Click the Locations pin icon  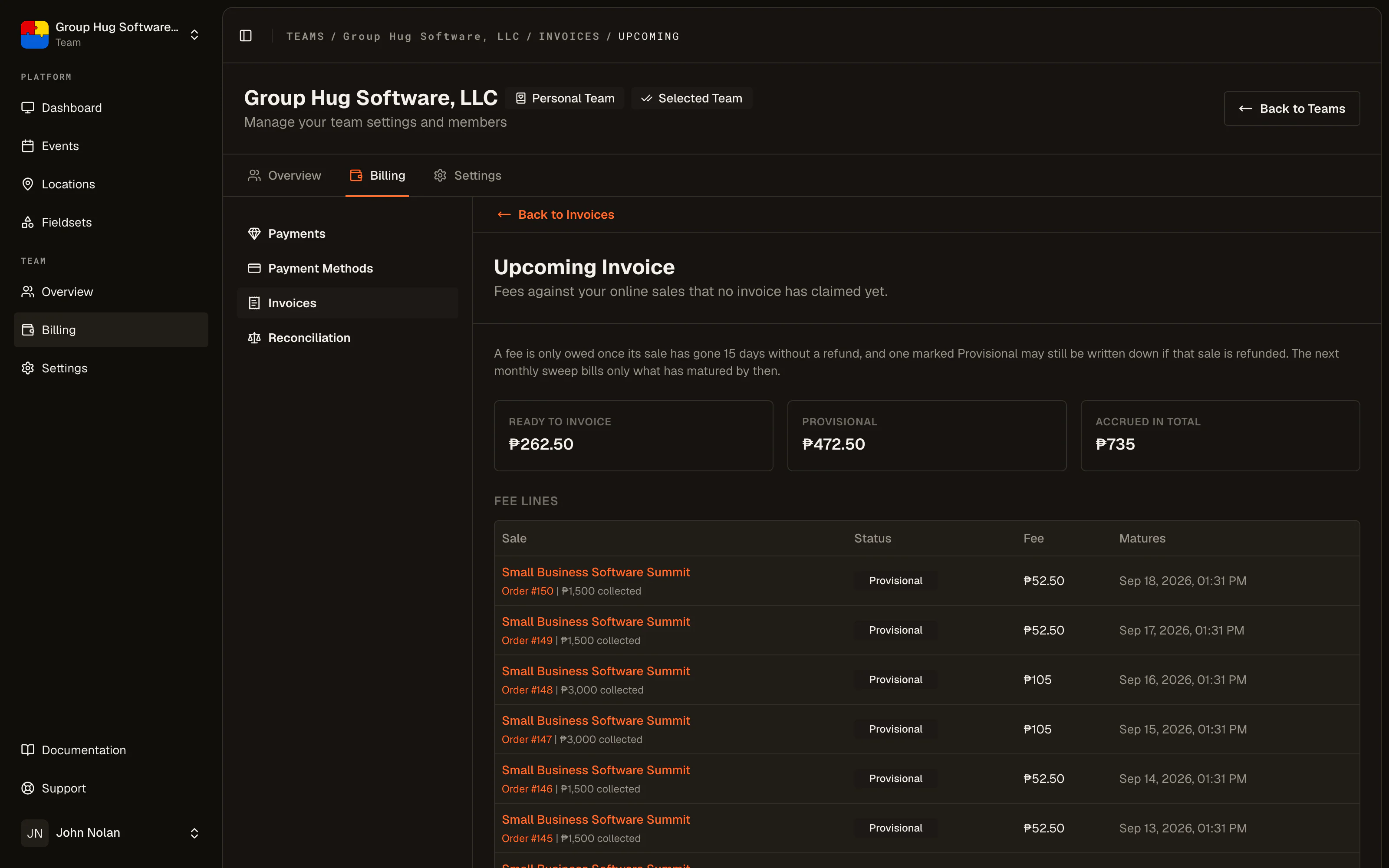(27, 184)
